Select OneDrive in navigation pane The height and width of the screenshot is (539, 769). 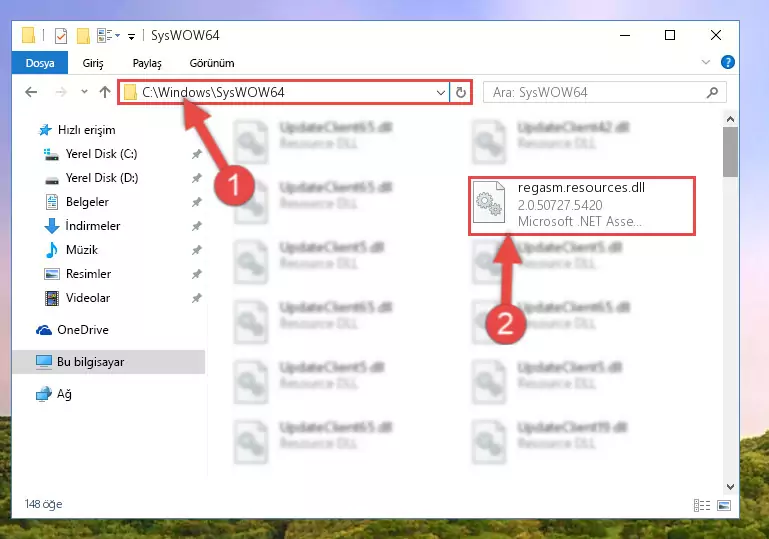pyautogui.click(x=72, y=330)
